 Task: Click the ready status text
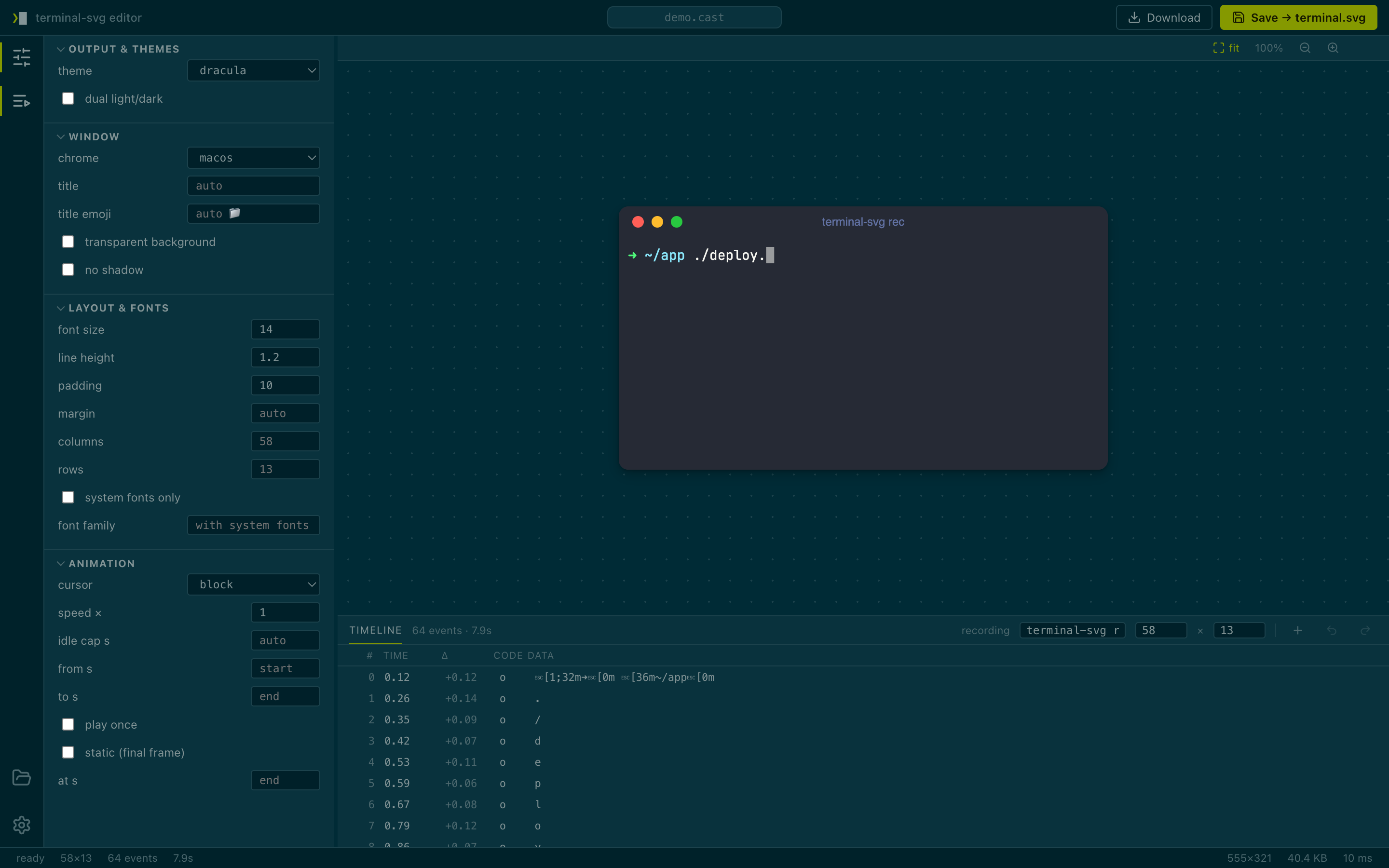[30, 858]
